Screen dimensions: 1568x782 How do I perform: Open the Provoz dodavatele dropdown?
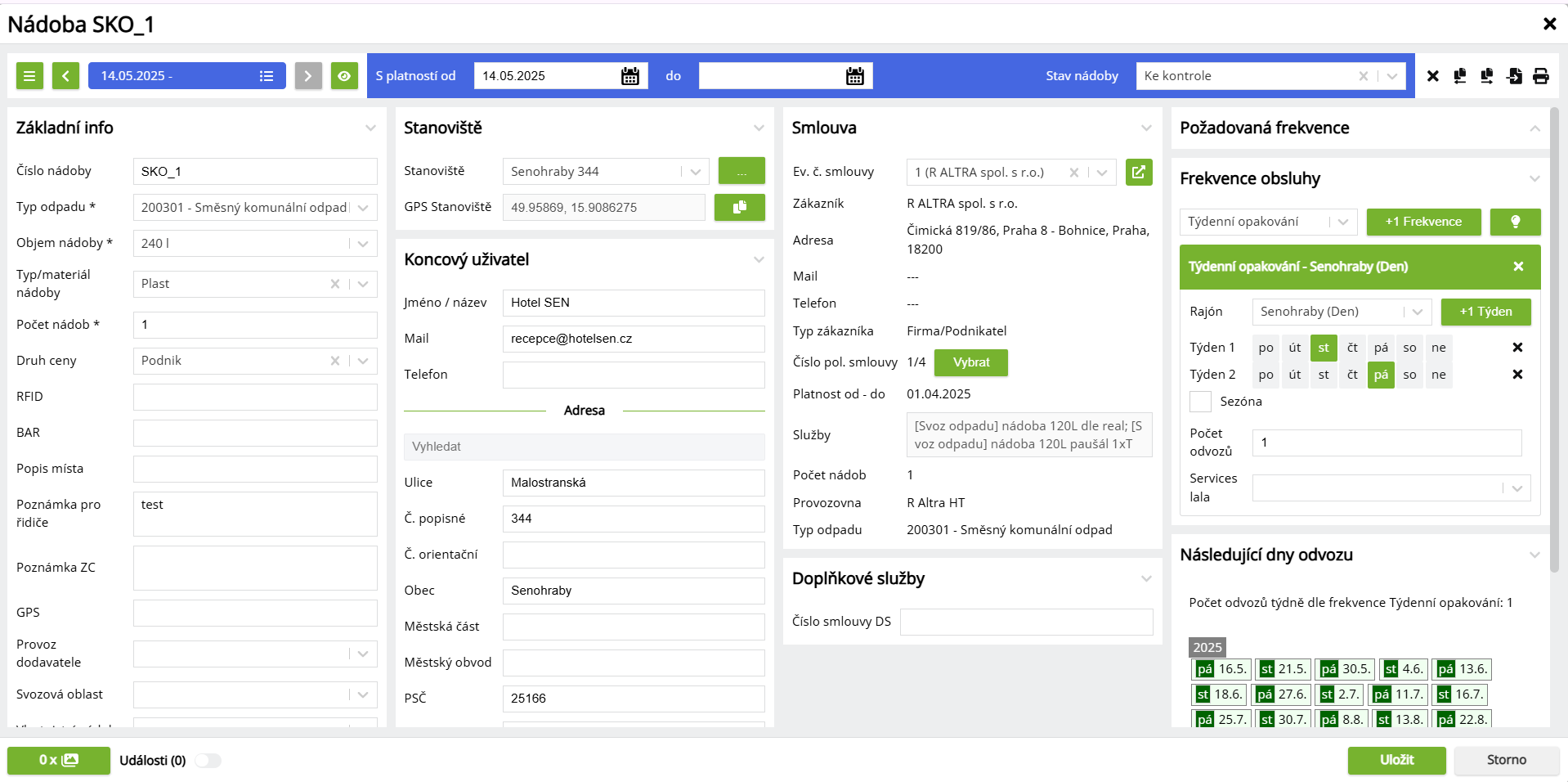point(363,654)
